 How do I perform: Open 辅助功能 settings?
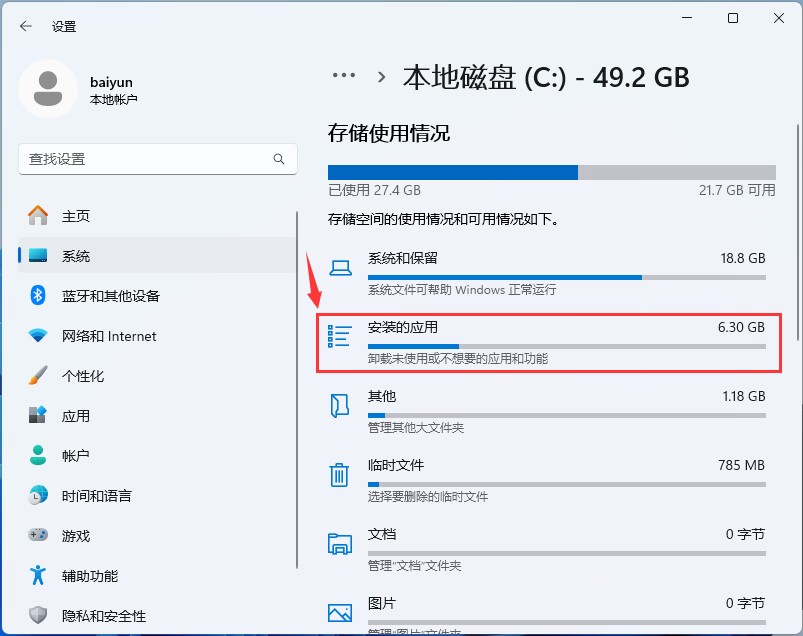(x=157, y=575)
